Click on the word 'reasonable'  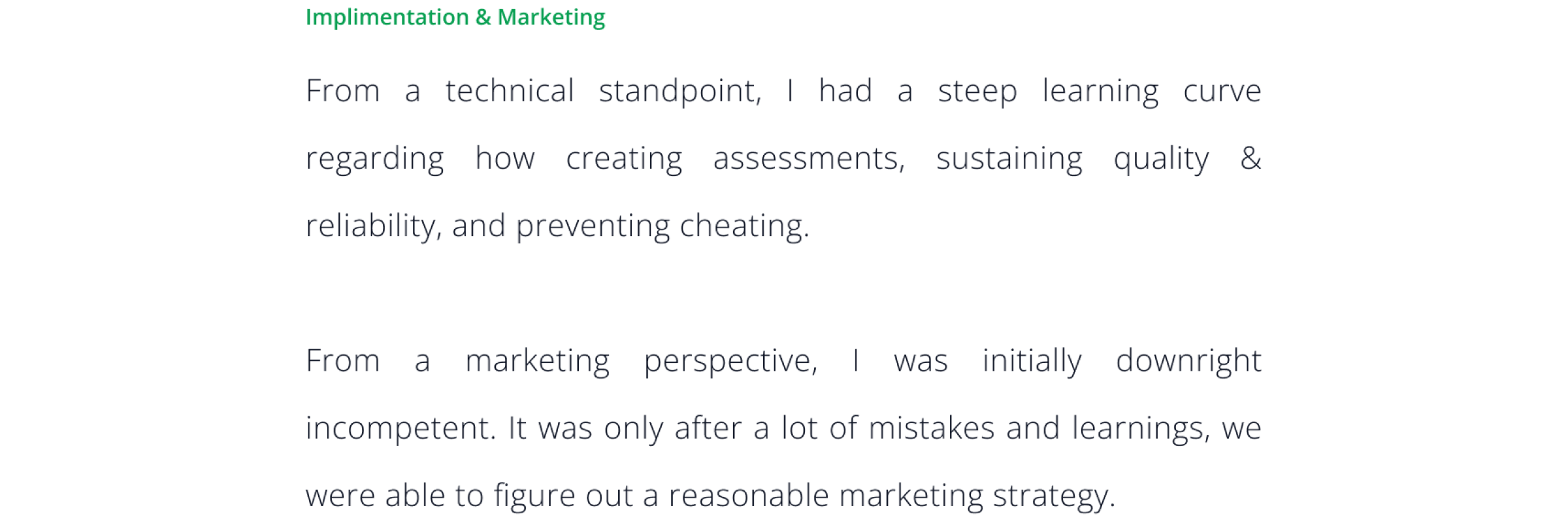click(748, 496)
